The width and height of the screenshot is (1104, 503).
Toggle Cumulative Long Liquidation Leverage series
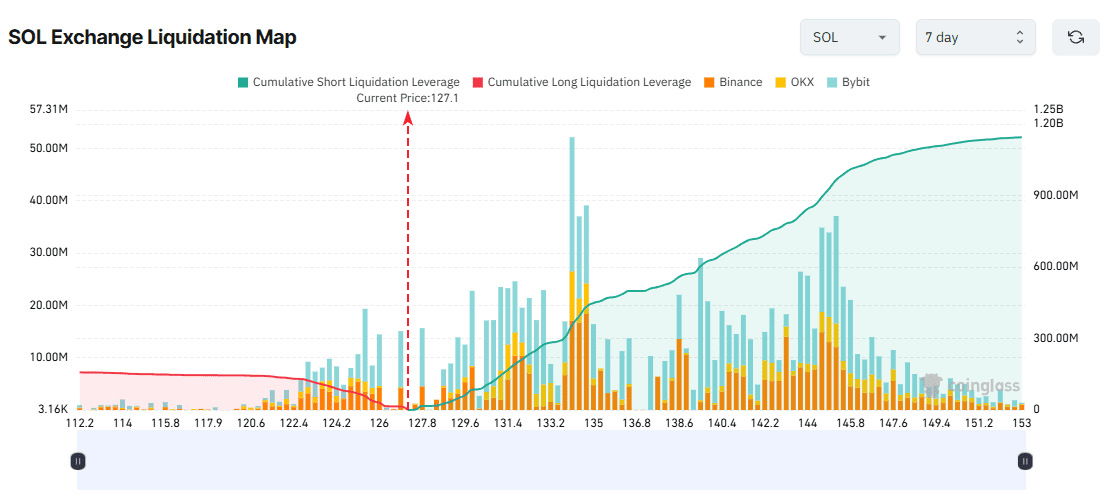click(580, 82)
